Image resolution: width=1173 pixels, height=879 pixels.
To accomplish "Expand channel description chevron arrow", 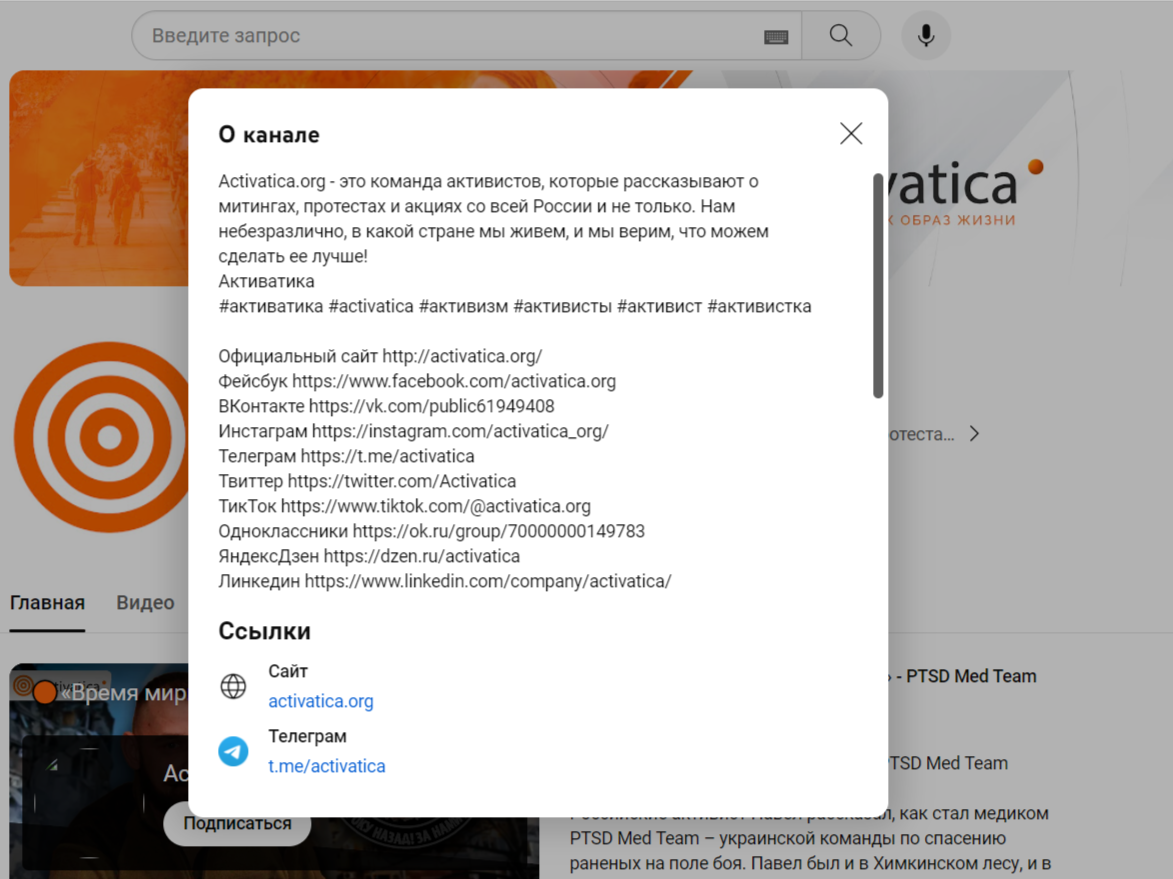I will 974,434.
